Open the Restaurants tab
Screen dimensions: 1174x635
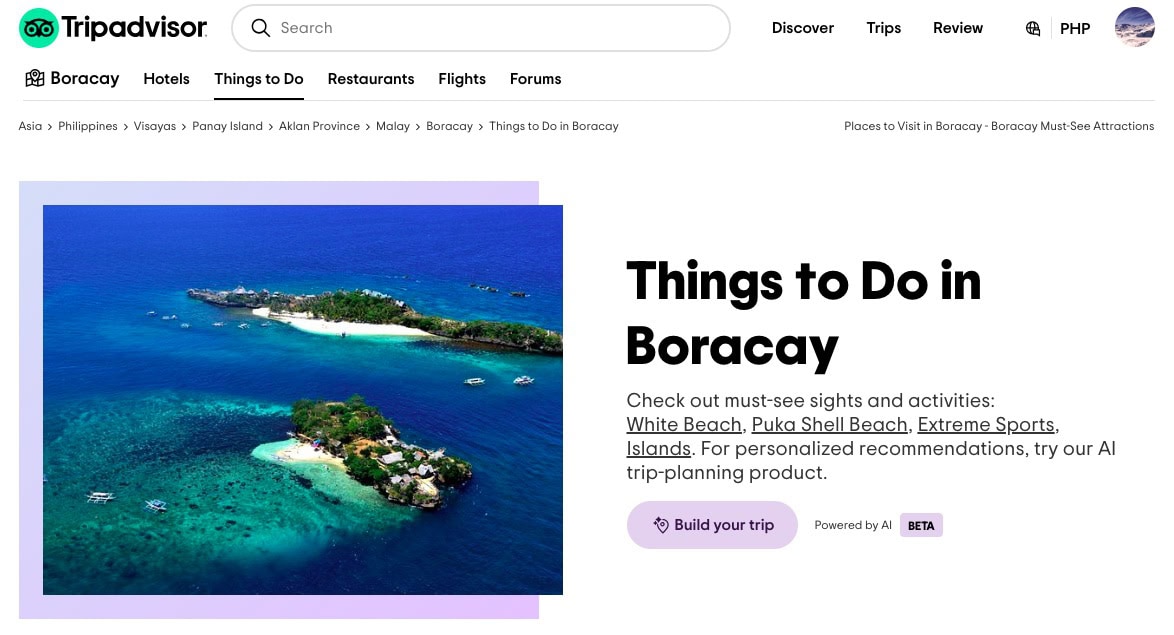[371, 79]
